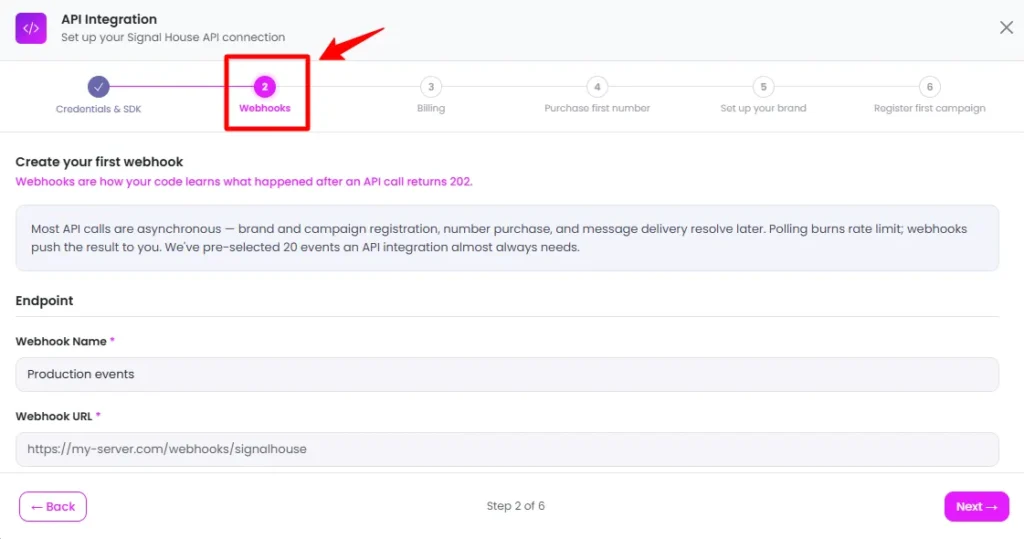Viewport: 1024px width, 539px height.
Task: Focus the Webhook Name input field
Action: tap(507, 374)
